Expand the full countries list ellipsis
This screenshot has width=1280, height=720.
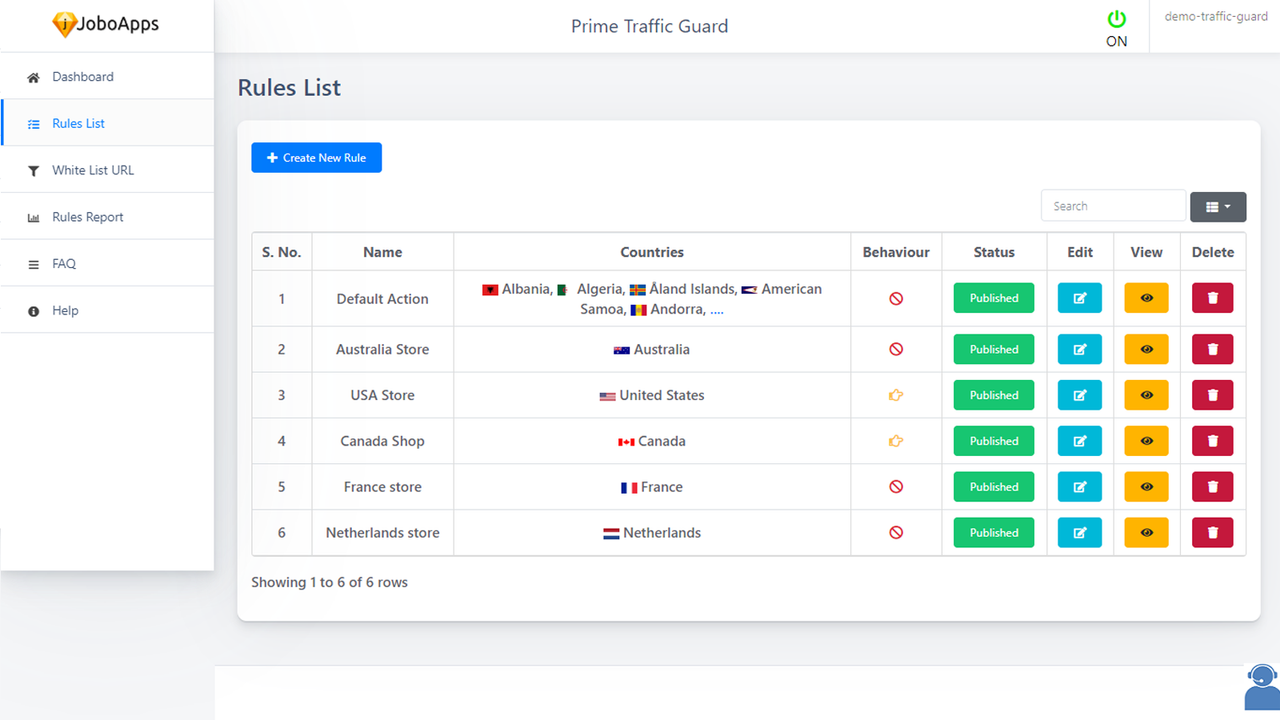tap(716, 310)
